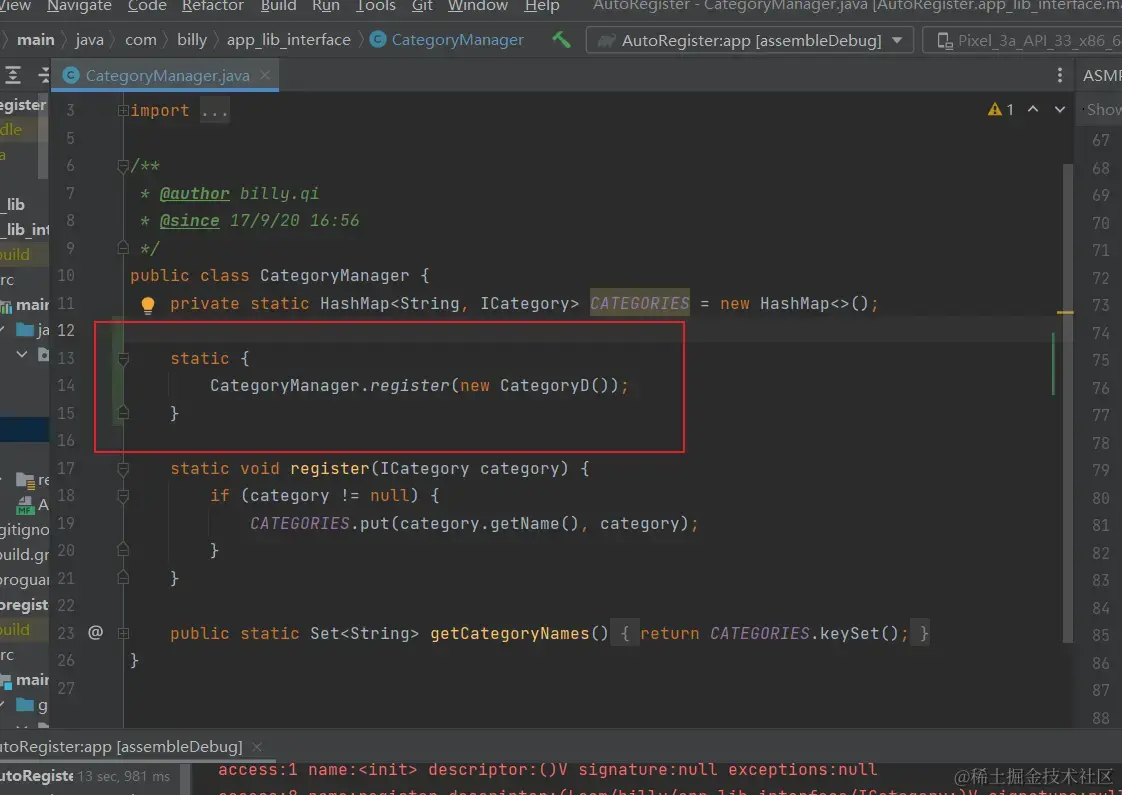Click the folded return CATEGORIES.keySet() body
The height and width of the screenshot is (795, 1122).
(x=770, y=633)
